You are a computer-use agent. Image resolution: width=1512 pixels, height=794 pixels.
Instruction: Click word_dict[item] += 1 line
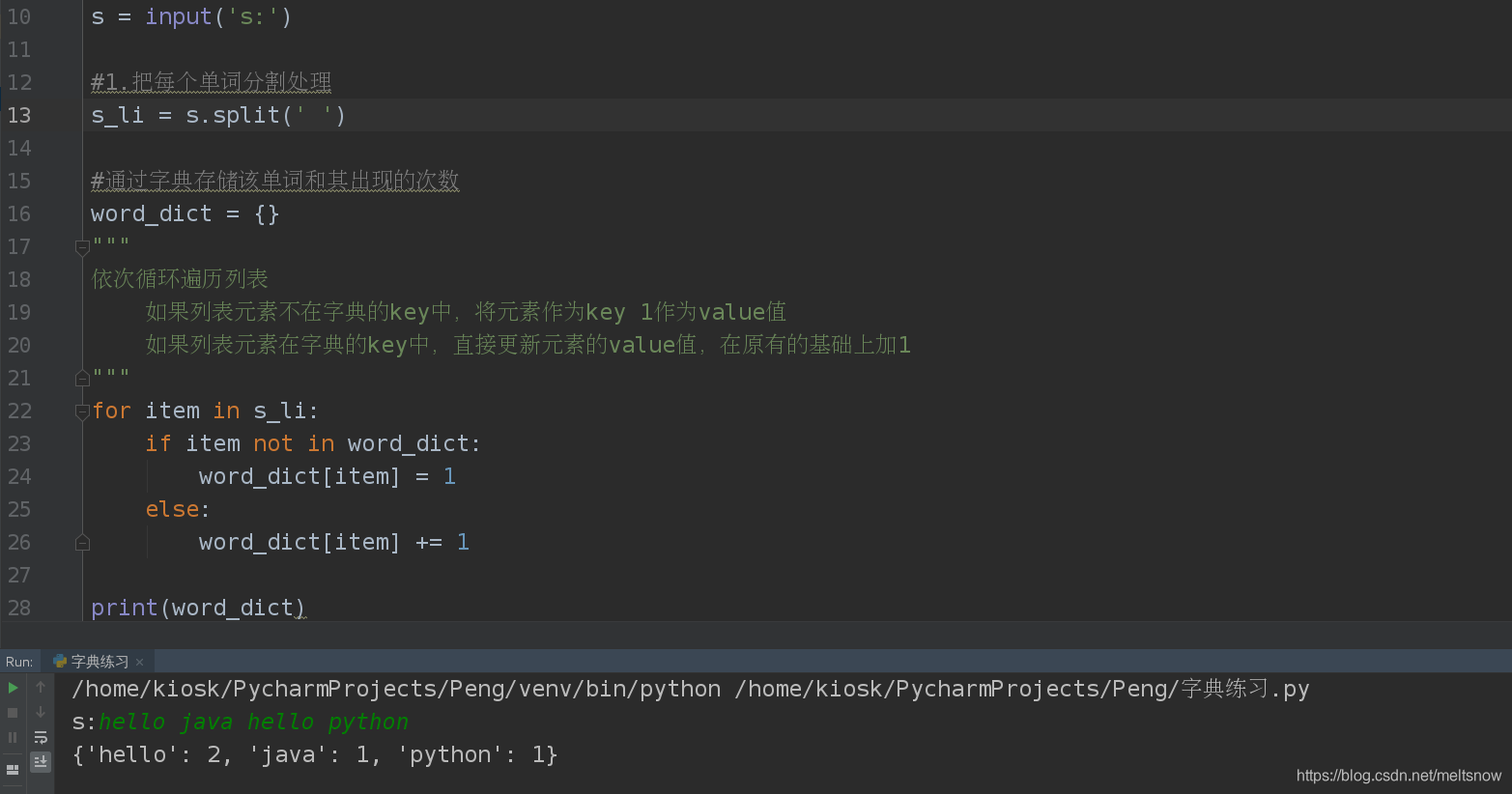(x=334, y=542)
